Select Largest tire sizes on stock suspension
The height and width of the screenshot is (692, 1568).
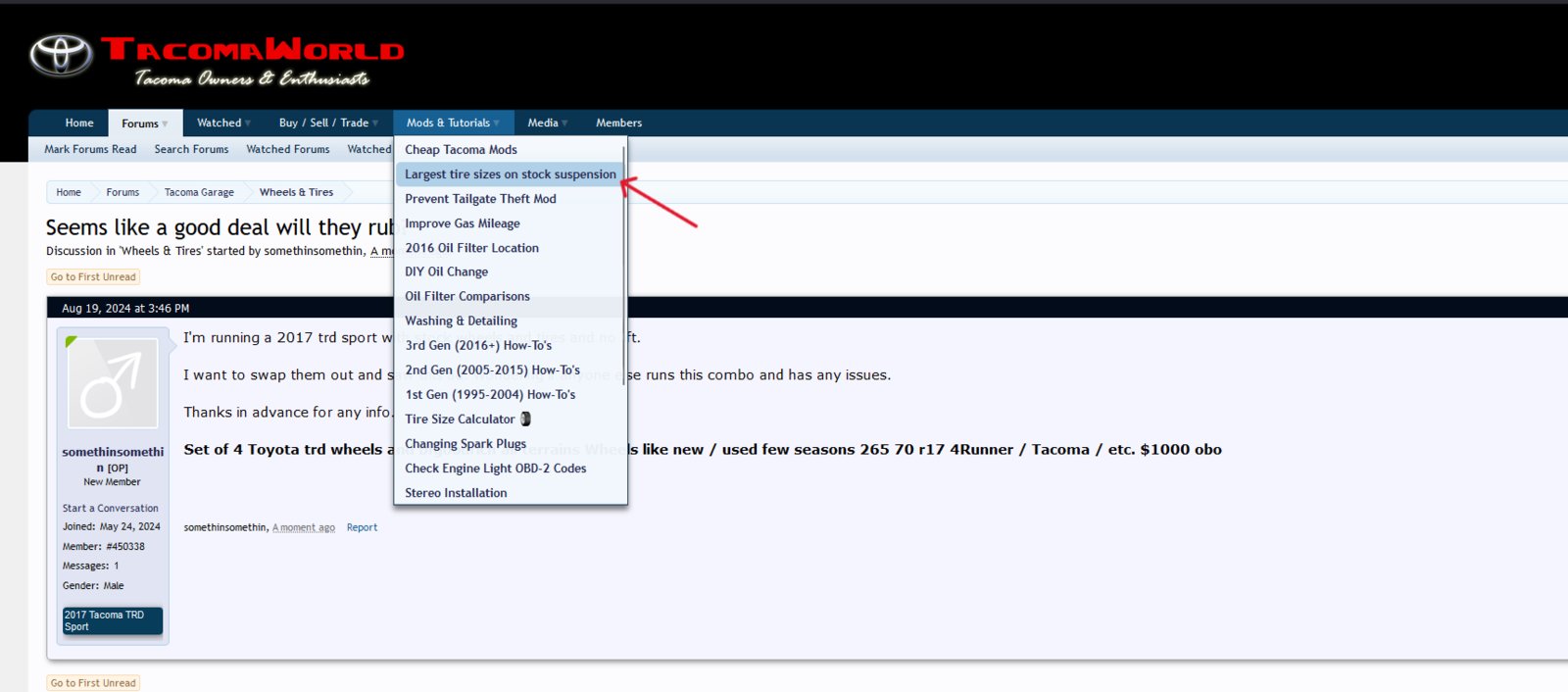tap(511, 174)
